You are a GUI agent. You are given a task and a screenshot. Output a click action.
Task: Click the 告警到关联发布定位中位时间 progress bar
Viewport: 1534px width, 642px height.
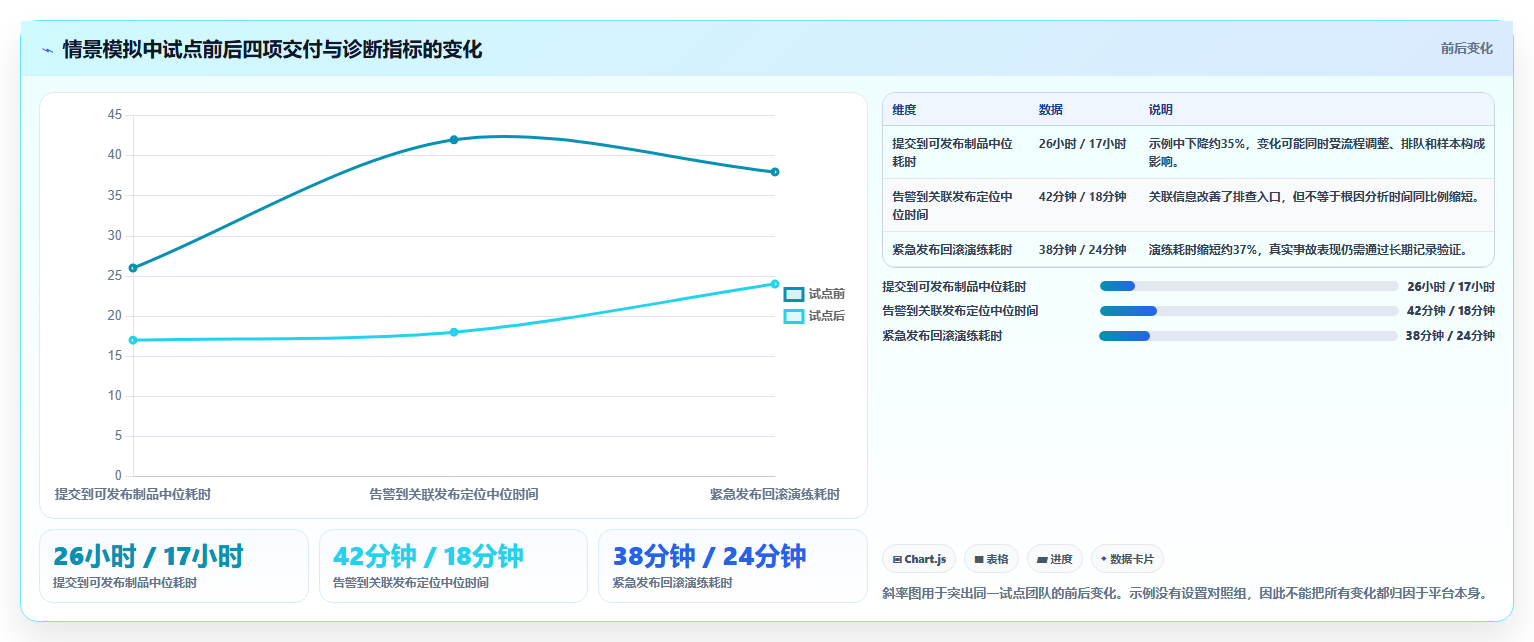[1249, 311]
